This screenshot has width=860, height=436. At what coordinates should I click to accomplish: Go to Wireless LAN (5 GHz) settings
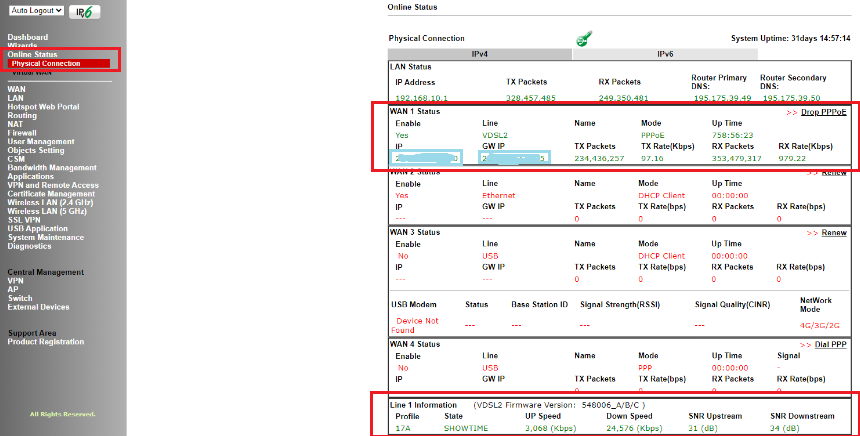point(49,211)
